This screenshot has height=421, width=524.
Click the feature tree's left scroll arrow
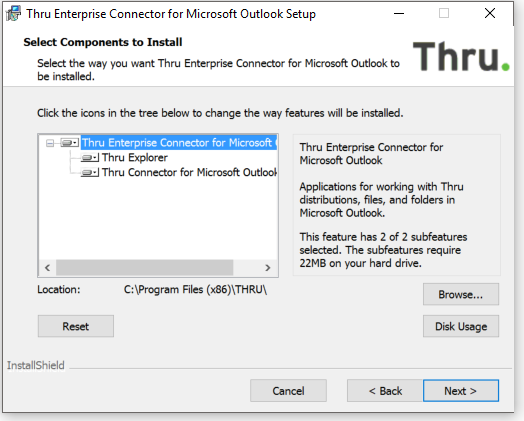tap(47, 268)
